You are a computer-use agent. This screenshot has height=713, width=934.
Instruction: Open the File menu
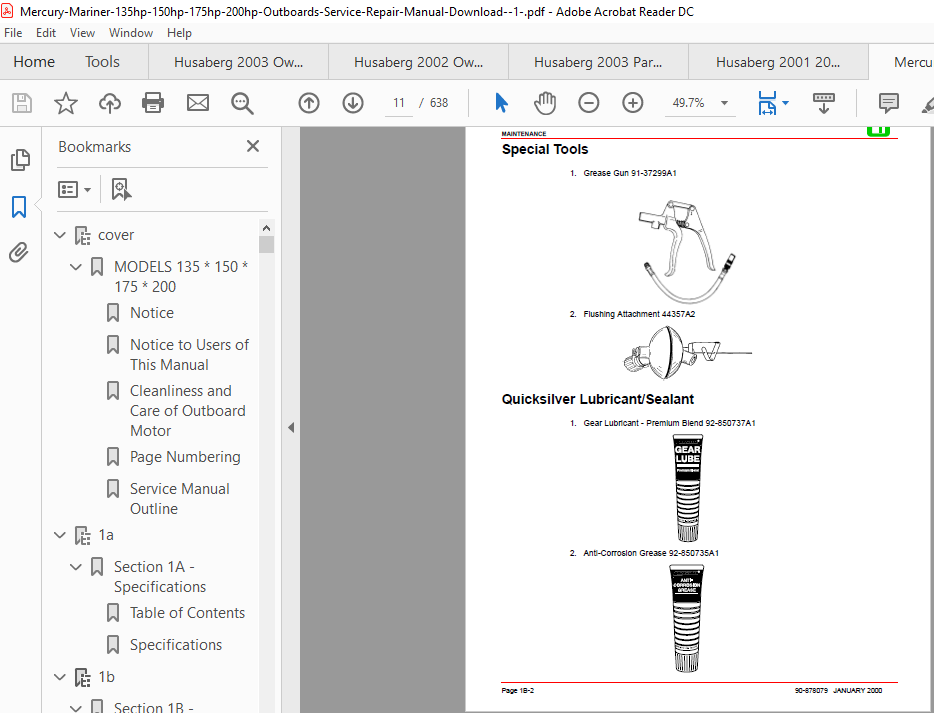13,33
